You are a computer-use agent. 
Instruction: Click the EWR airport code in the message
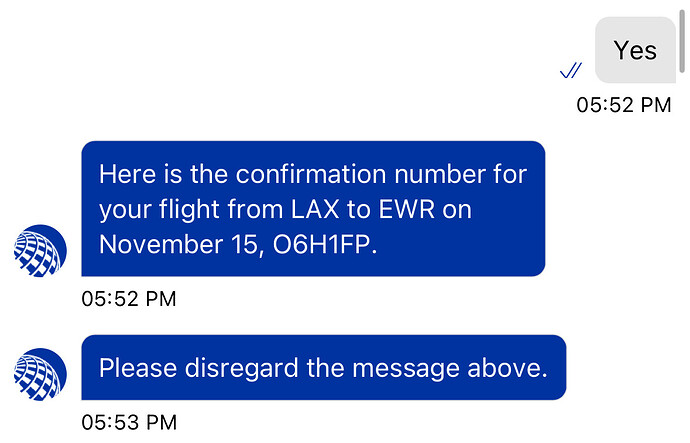point(407,209)
